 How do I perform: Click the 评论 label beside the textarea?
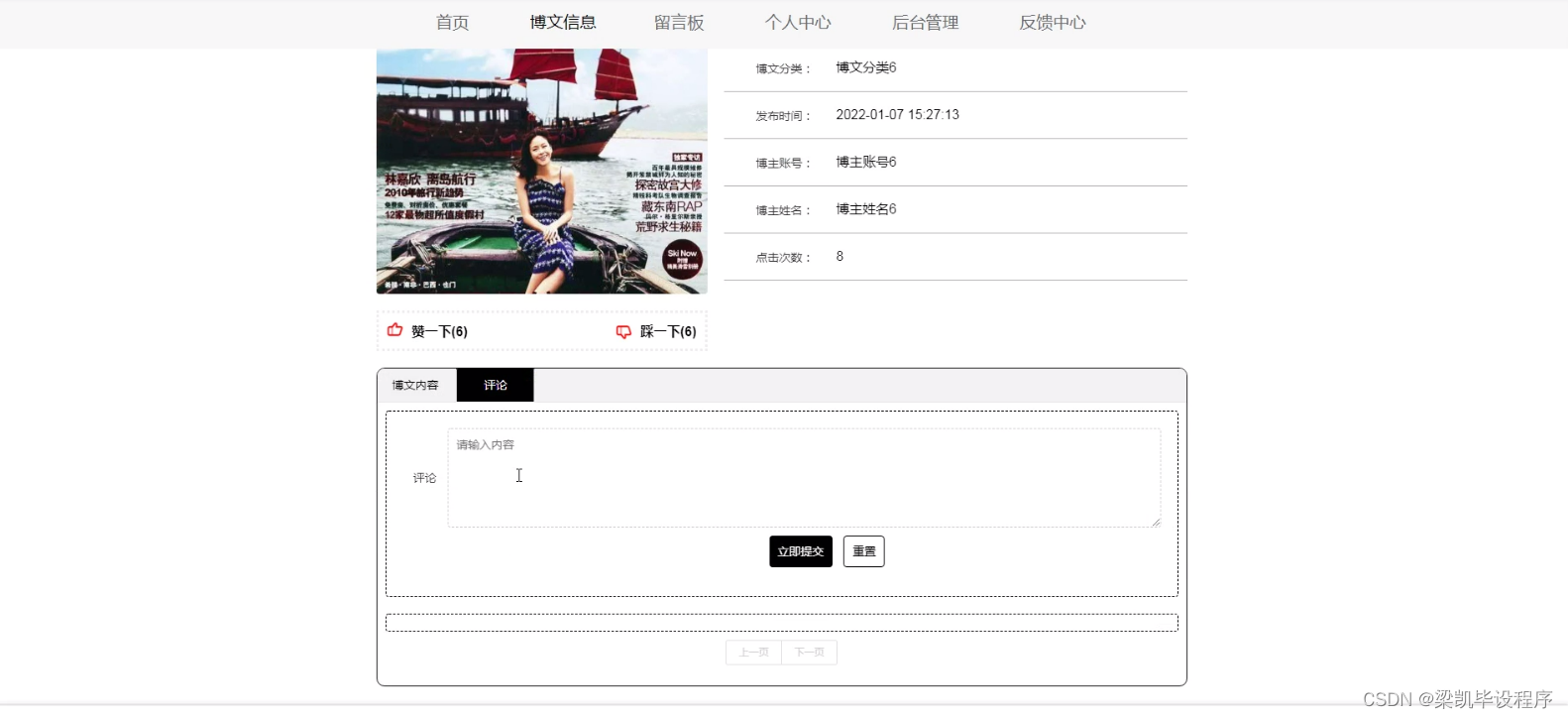(425, 478)
